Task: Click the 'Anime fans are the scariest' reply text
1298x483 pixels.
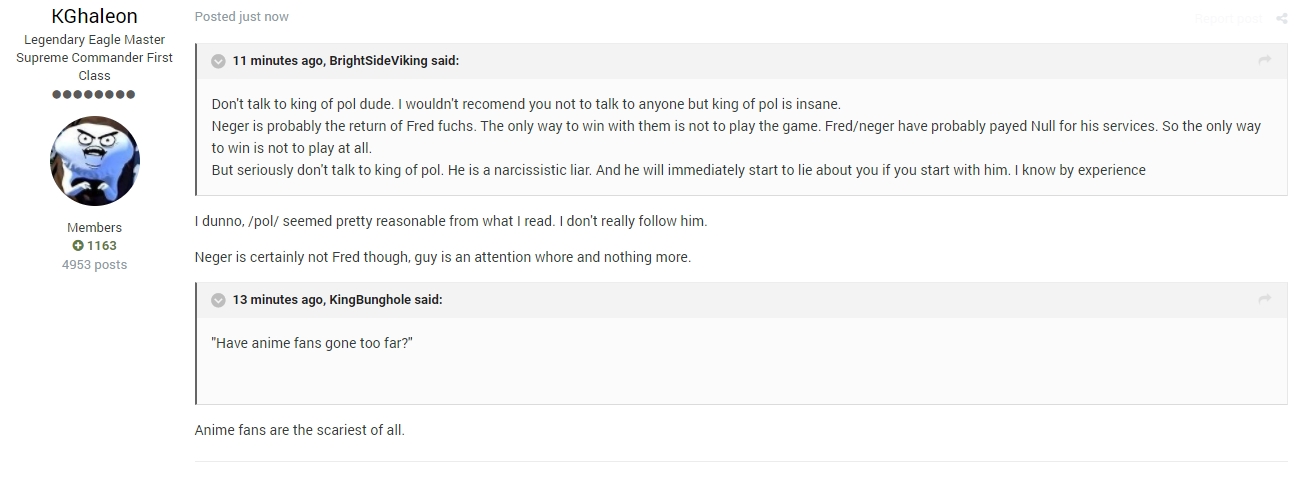Action: 300,431
